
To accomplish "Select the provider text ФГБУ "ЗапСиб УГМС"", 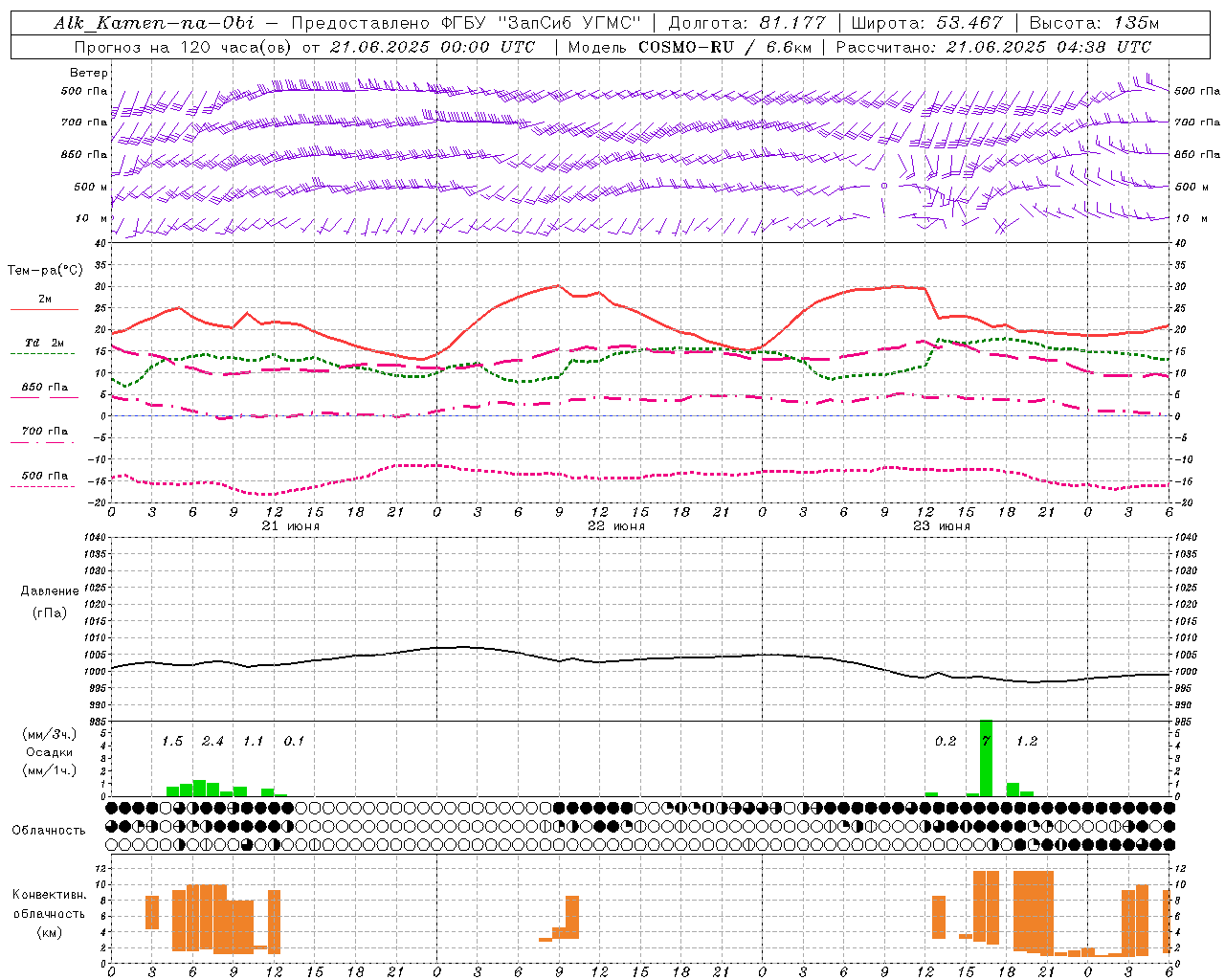I will pos(540,23).
